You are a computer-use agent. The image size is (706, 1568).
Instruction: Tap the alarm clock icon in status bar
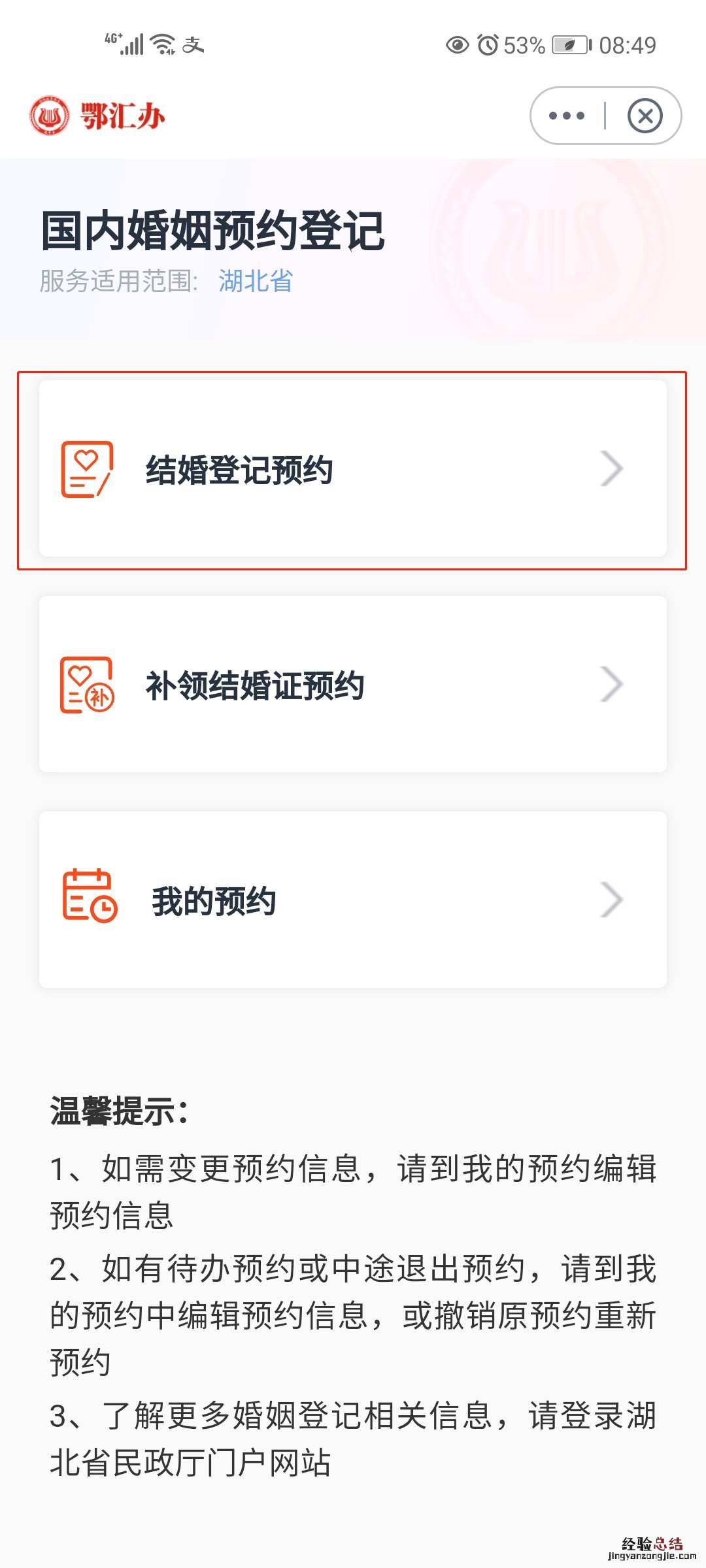click(488, 45)
